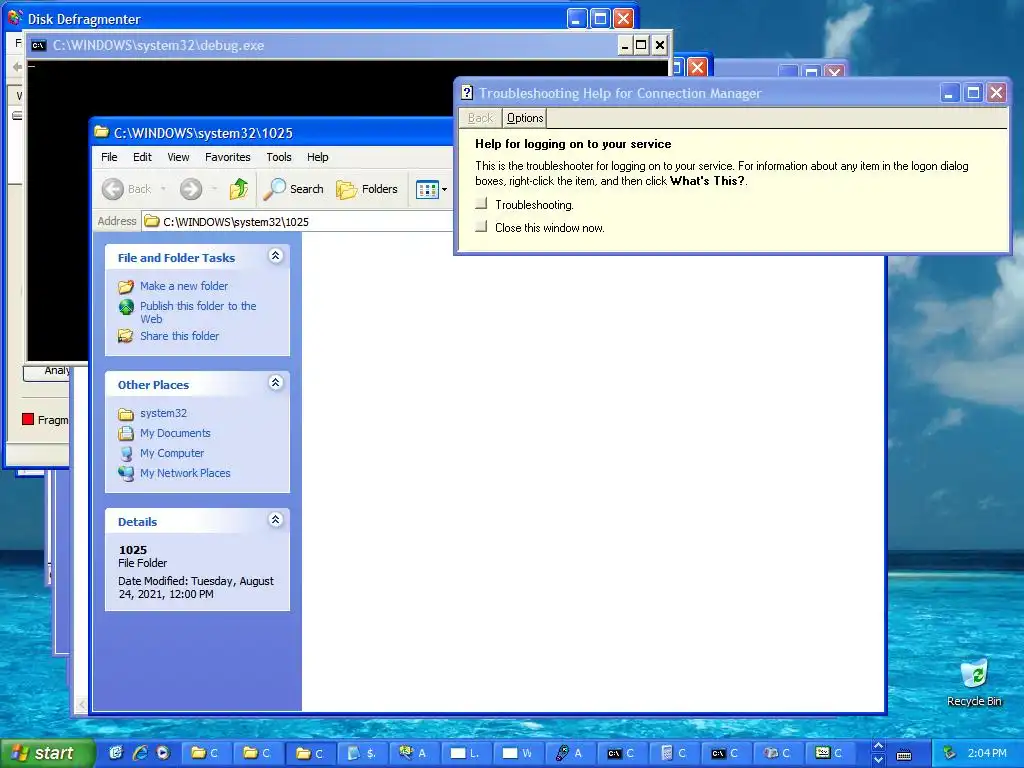
Task: Switch to the taskbar button labeled 'W'
Action: pyautogui.click(x=519, y=753)
